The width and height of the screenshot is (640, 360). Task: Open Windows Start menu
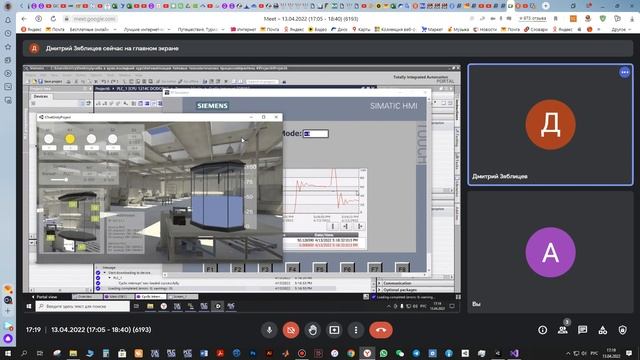click(x=7, y=353)
